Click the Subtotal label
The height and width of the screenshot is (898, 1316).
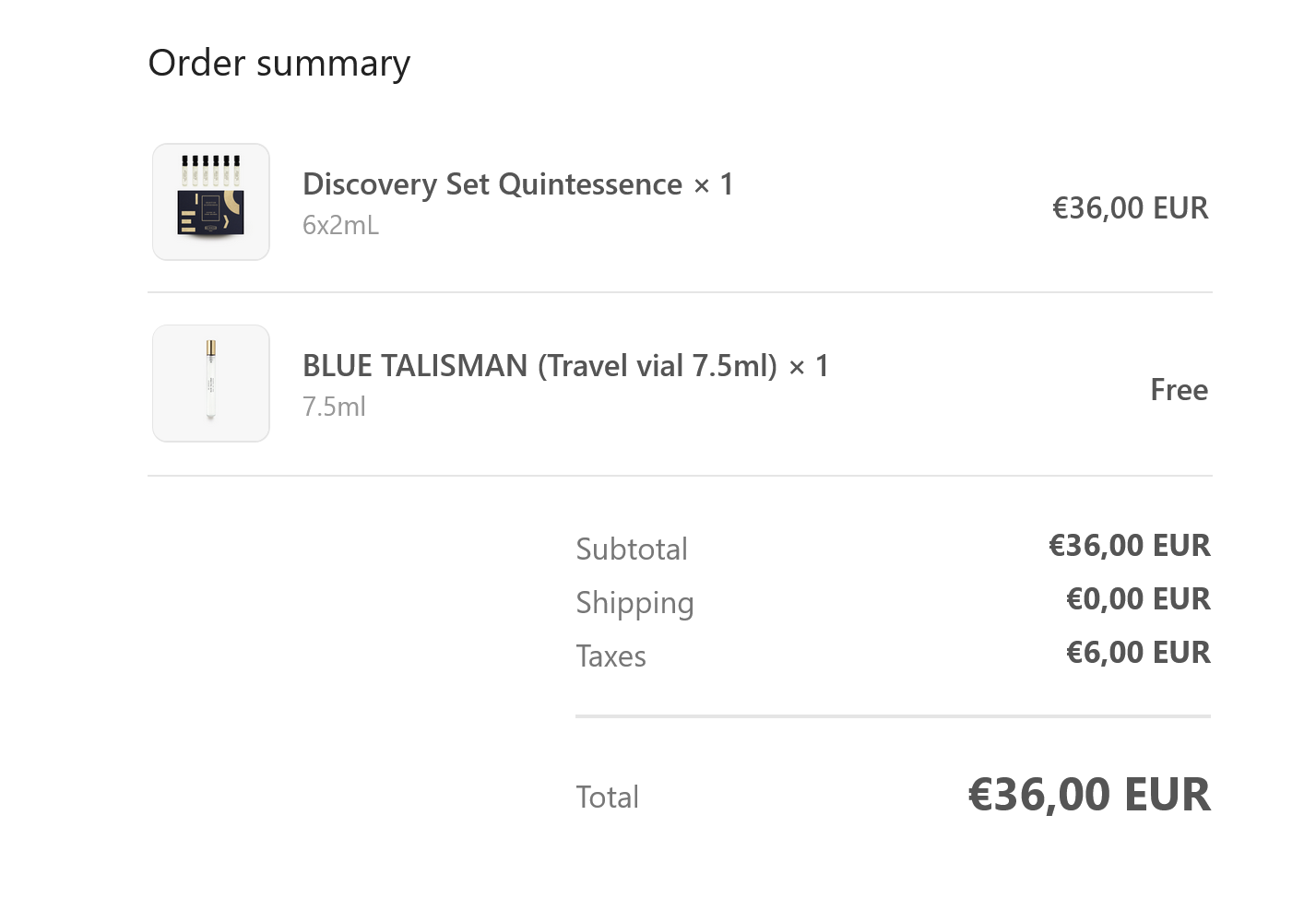[x=632, y=549]
